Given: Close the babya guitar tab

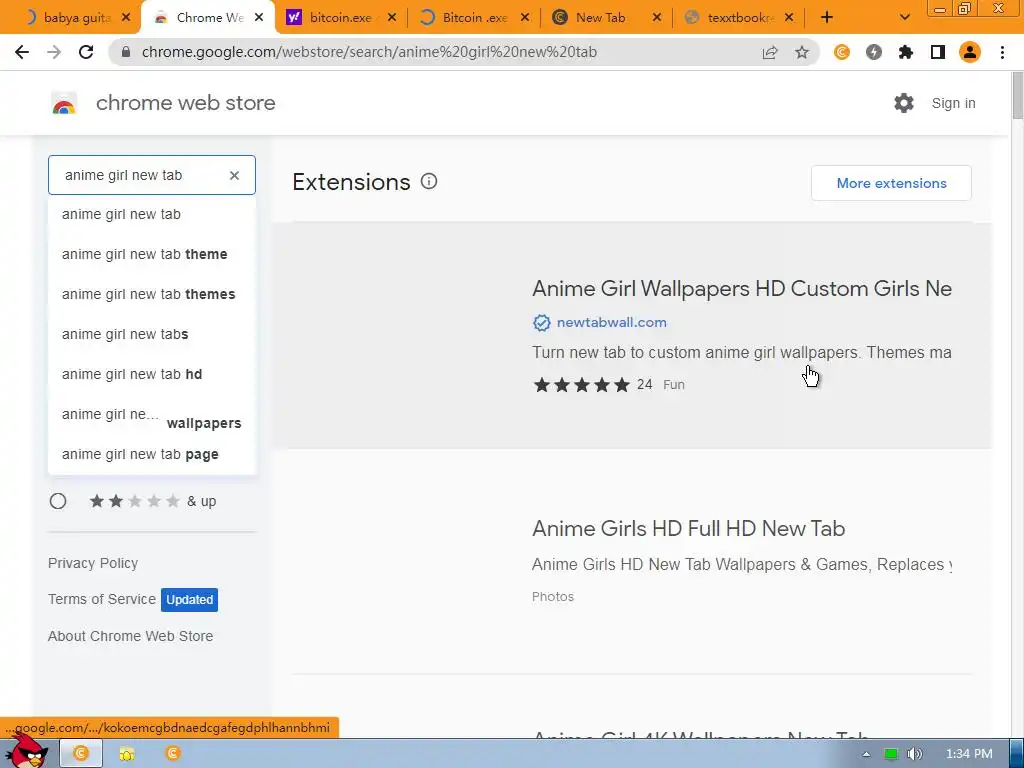Looking at the screenshot, I should click(x=127, y=18).
